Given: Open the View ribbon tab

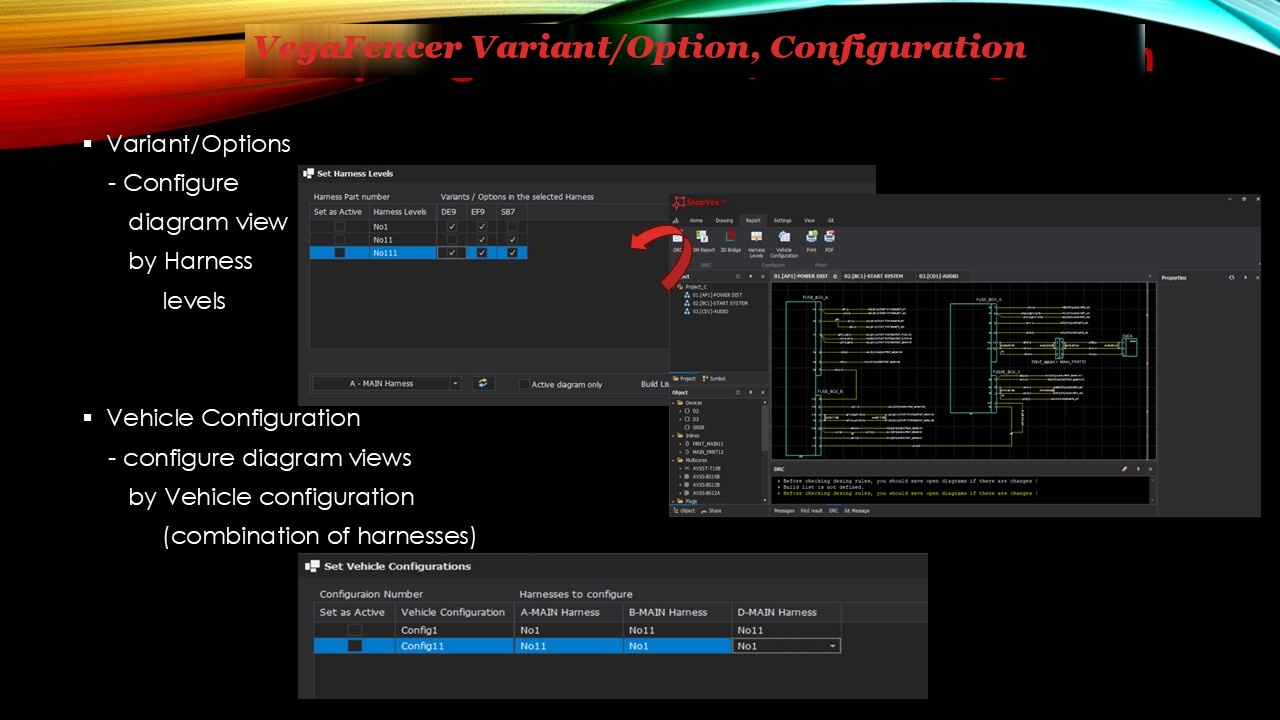Looking at the screenshot, I should 809,220.
